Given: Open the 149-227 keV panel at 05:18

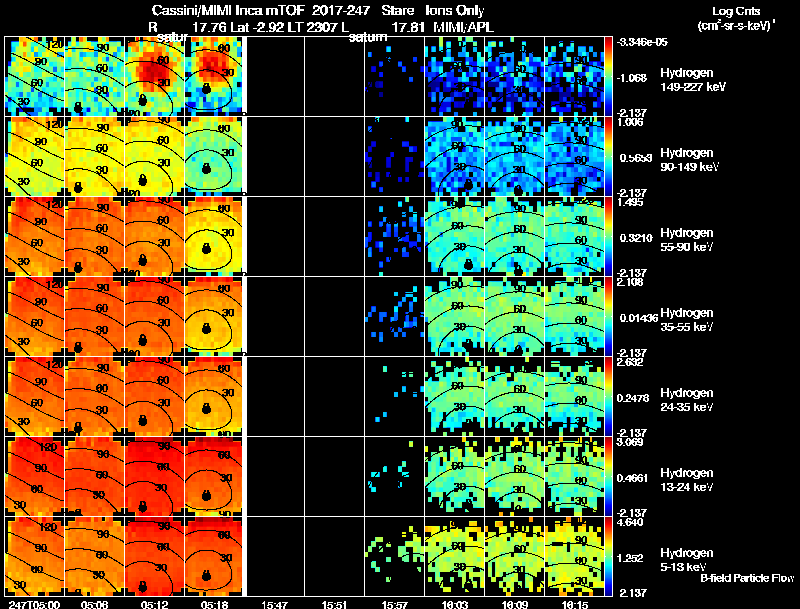Looking at the screenshot, I should [x=214, y=76].
